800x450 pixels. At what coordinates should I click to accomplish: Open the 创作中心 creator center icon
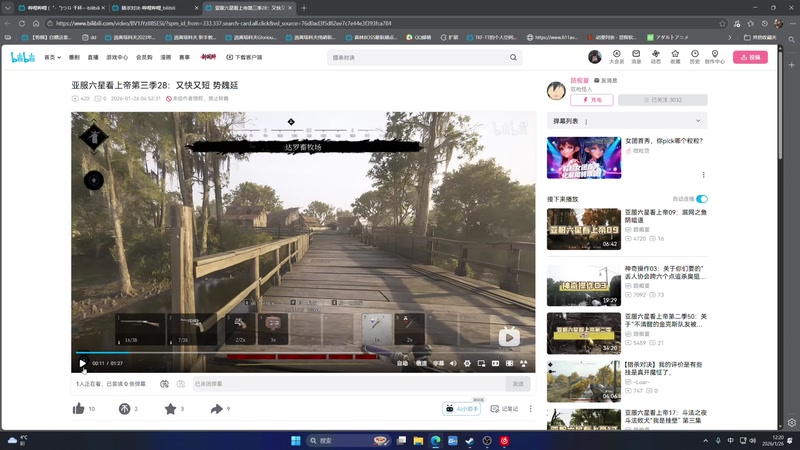[x=715, y=57]
